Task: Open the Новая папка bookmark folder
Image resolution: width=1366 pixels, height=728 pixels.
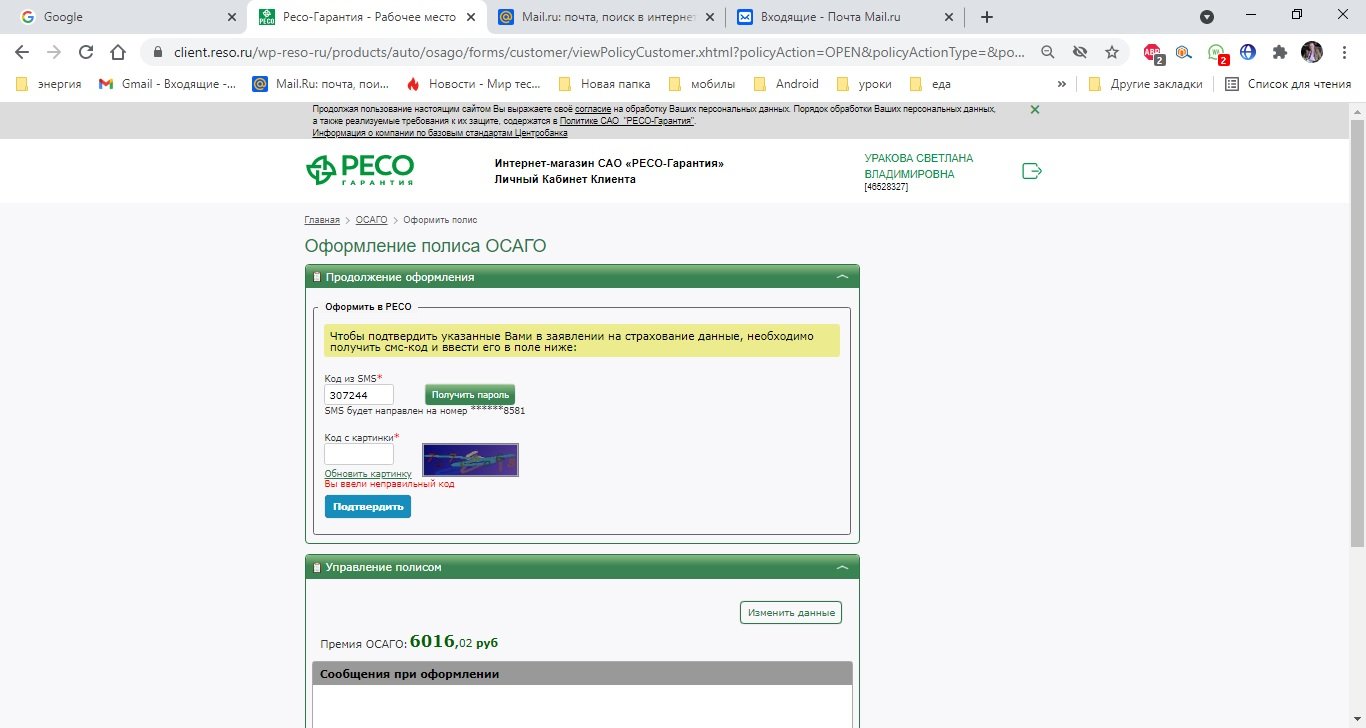Action: click(x=604, y=84)
